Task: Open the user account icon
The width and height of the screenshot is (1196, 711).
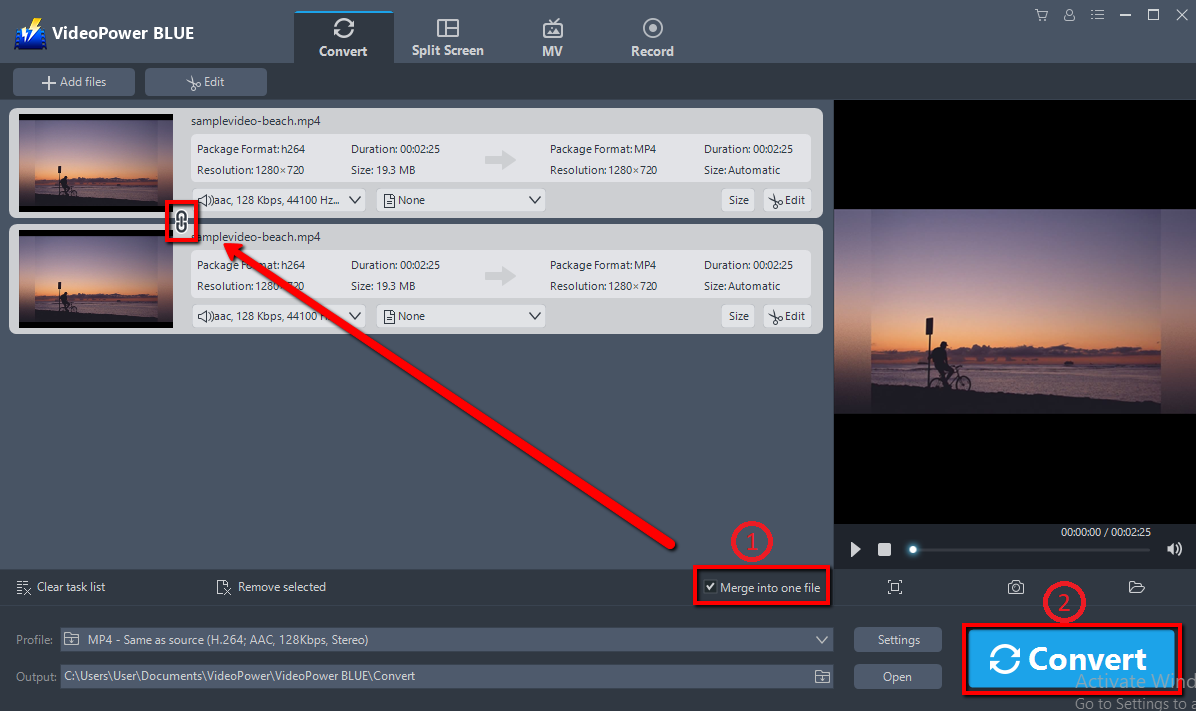Action: [x=1069, y=15]
